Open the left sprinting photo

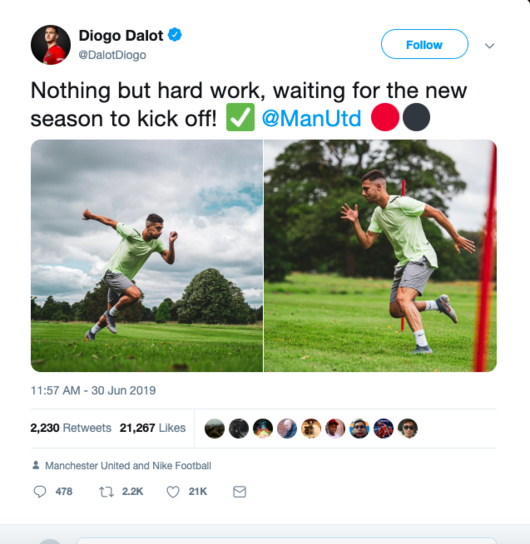pos(147,256)
